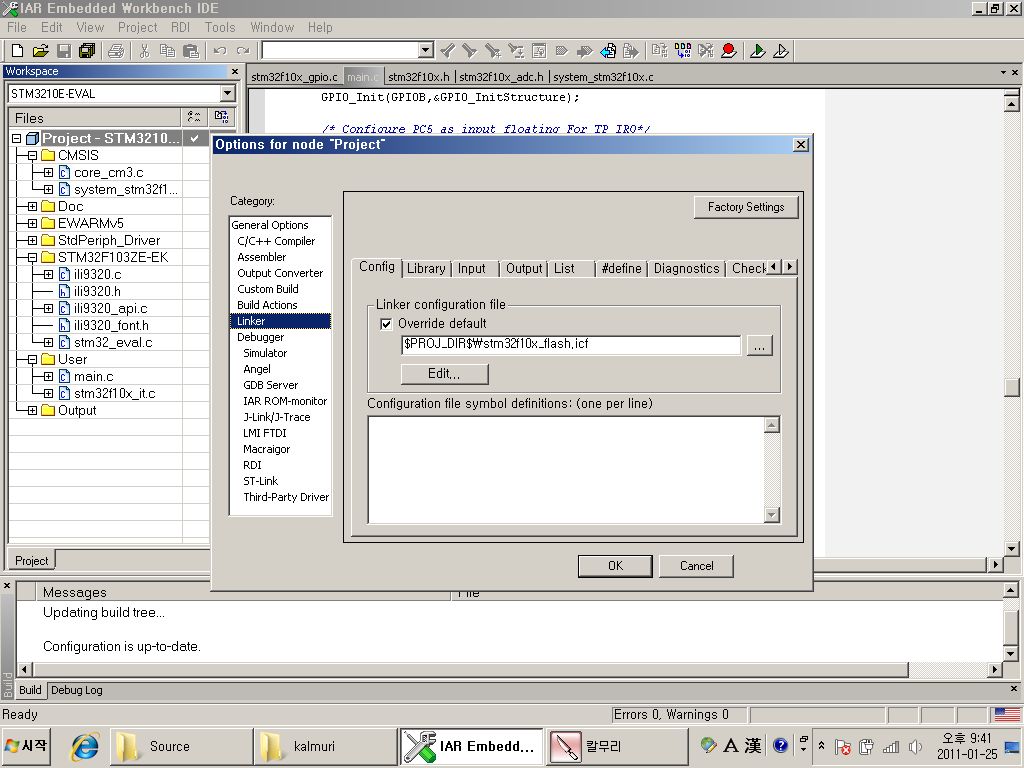Click the Find Previous toolbar icon
This screenshot has width=1024, height=768.
pyautogui.click(x=447, y=50)
